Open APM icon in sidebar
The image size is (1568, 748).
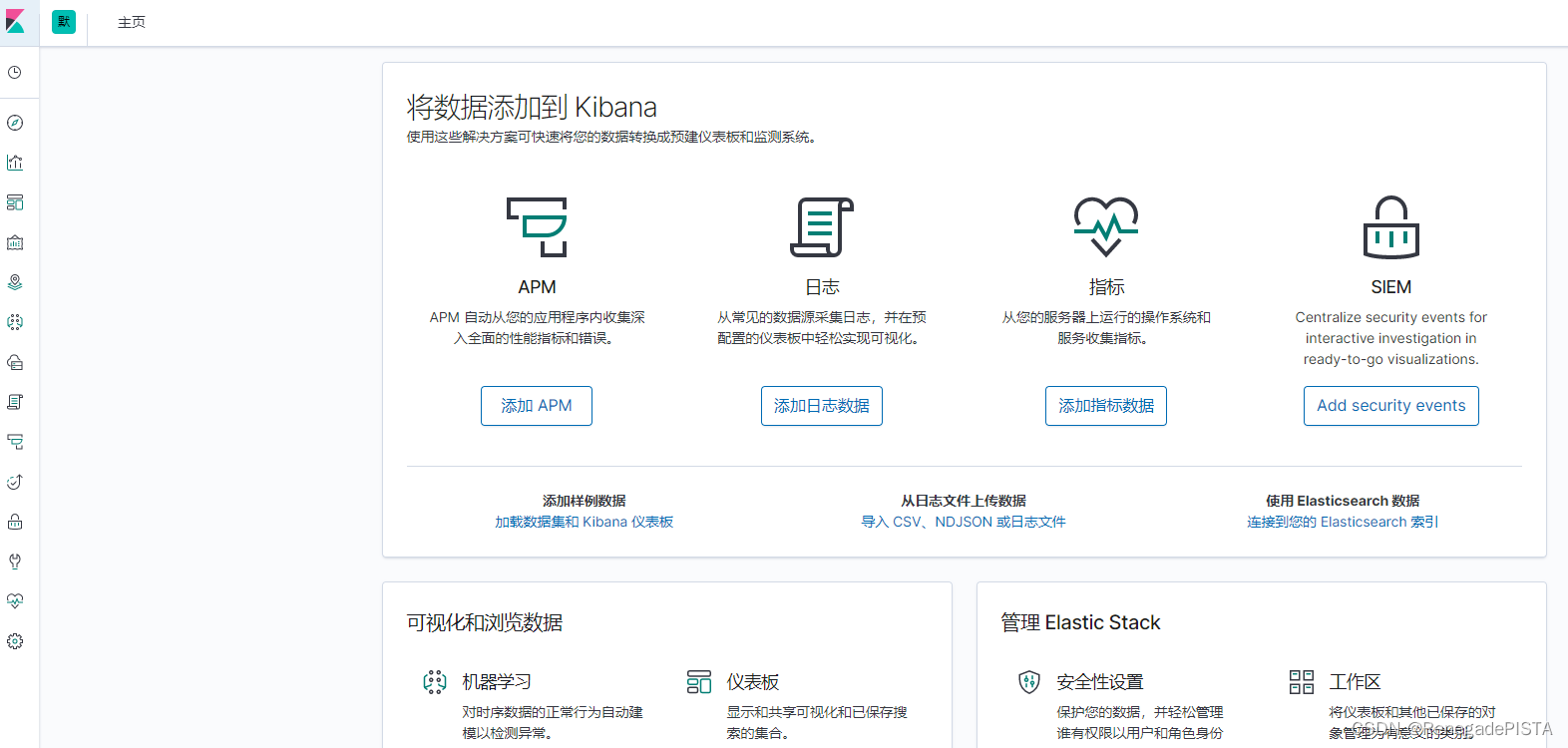pyautogui.click(x=15, y=442)
